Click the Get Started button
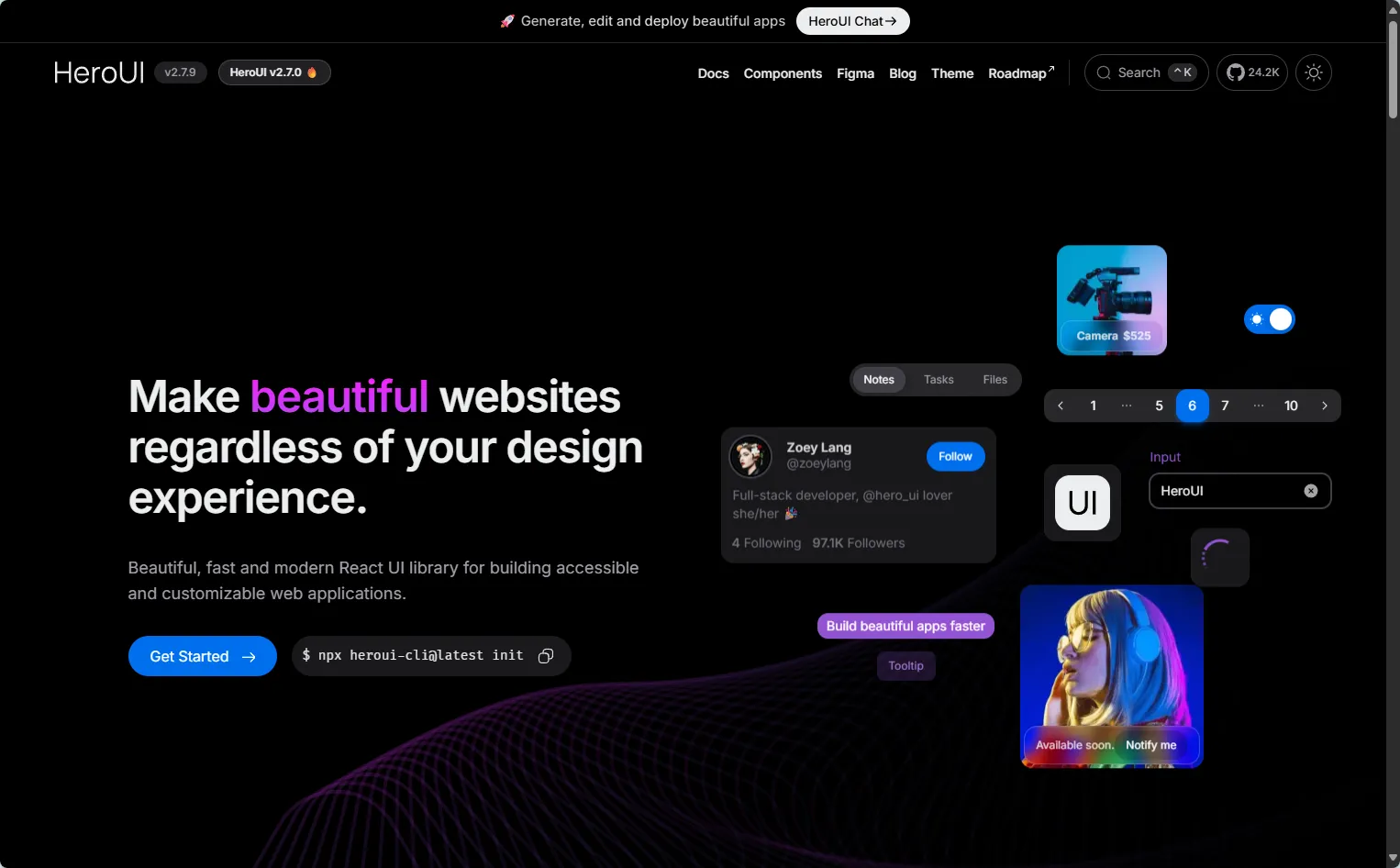Image resolution: width=1400 pixels, height=868 pixels. [203, 656]
